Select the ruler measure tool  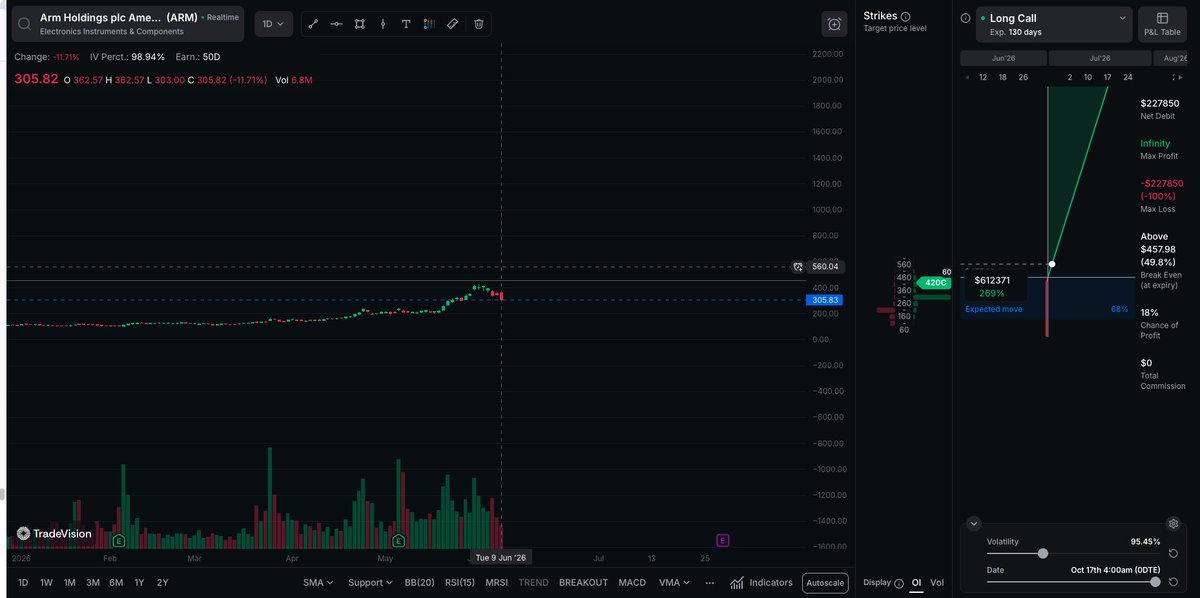453,23
